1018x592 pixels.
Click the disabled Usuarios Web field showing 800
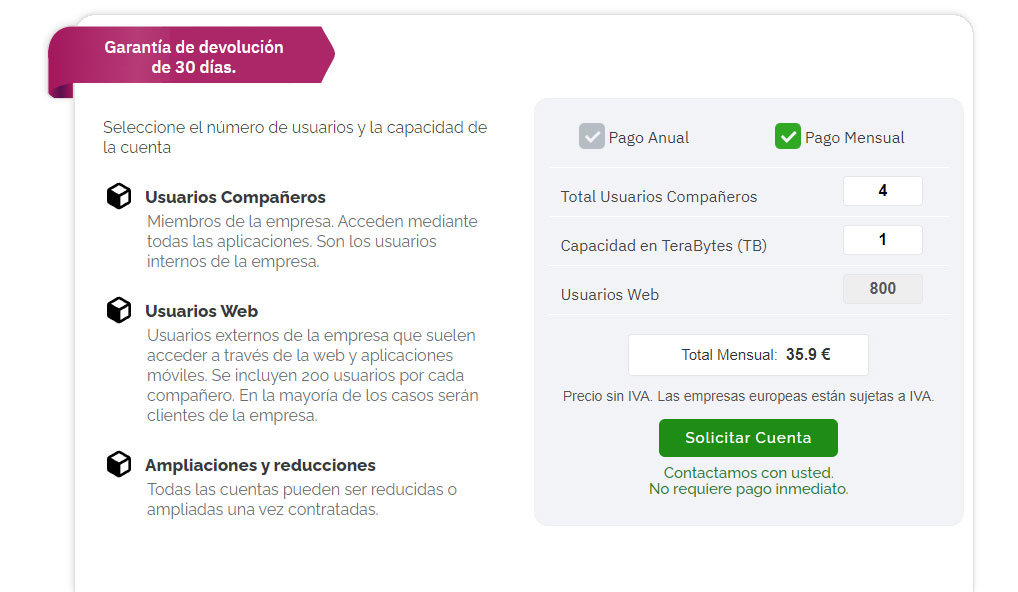tap(882, 289)
